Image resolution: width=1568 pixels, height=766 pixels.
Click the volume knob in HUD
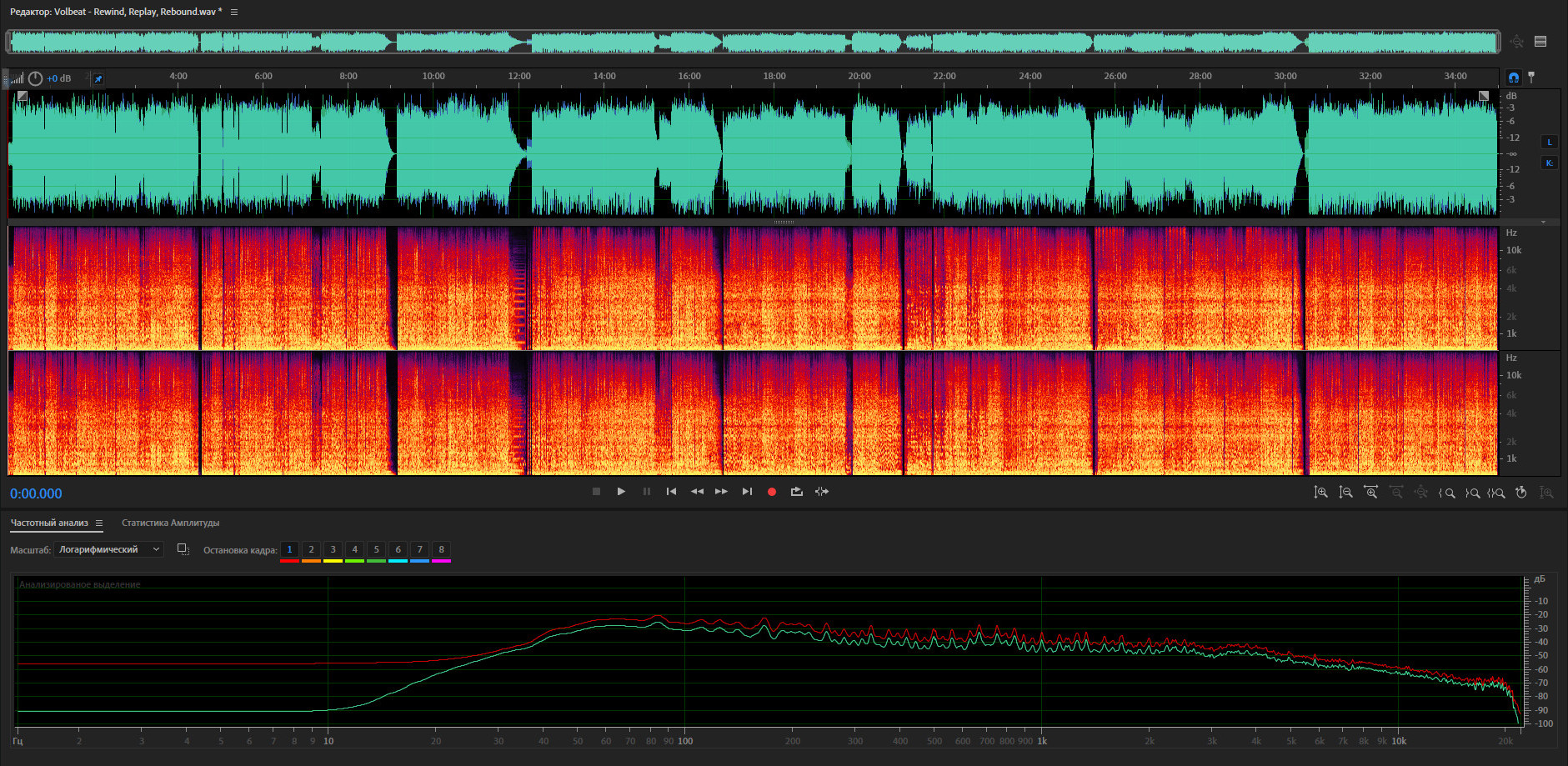pos(35,78)
